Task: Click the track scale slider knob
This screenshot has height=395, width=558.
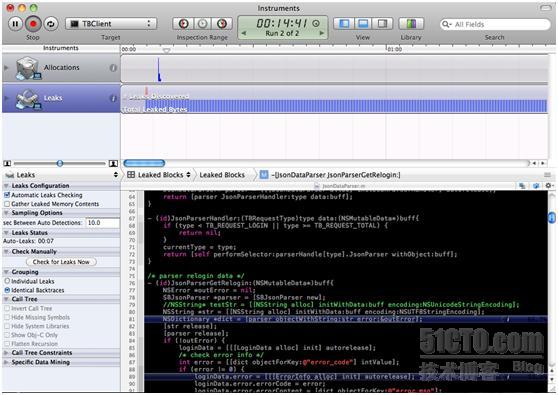Action: click(60, 163)
